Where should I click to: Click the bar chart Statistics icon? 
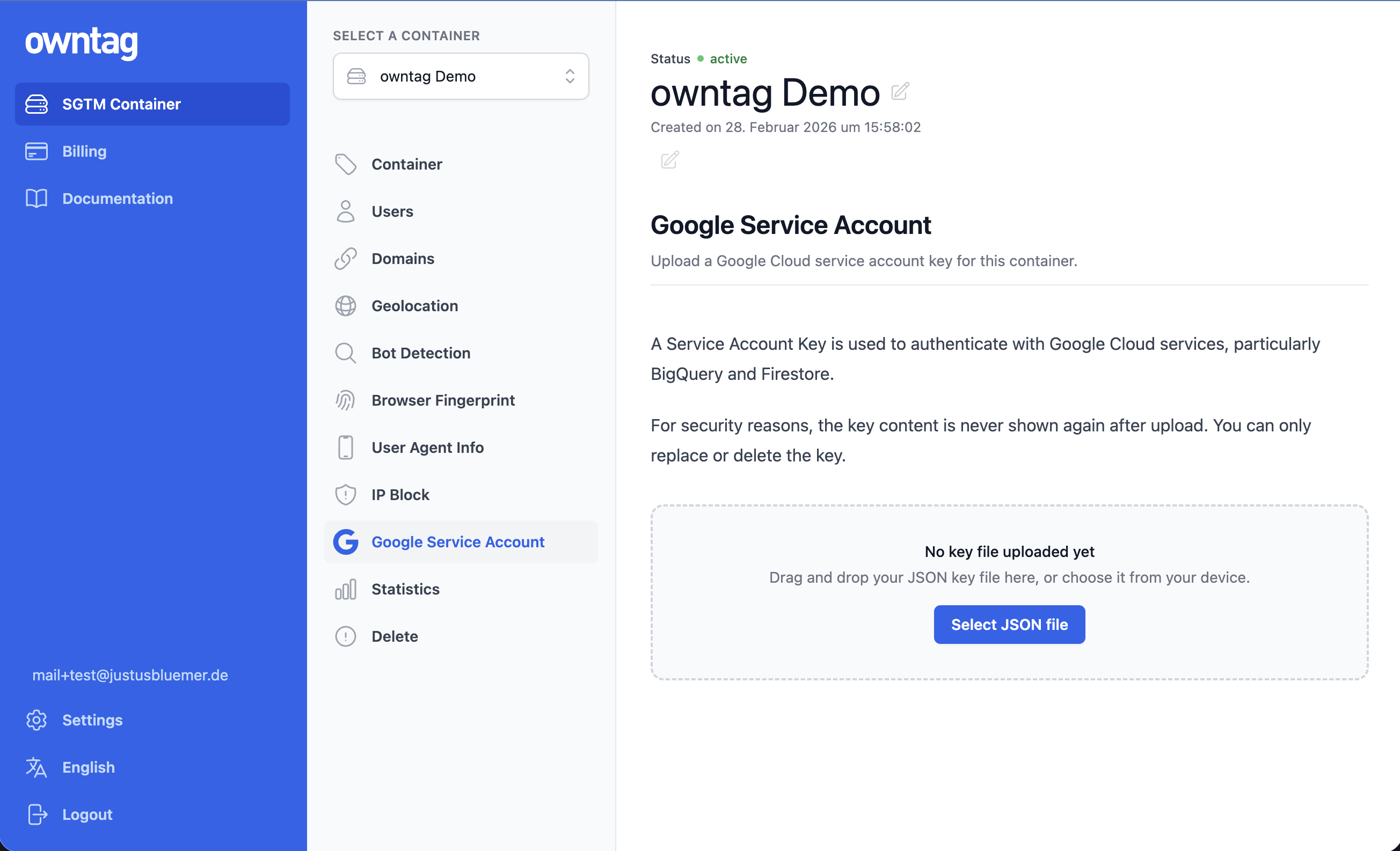click(346, 589)
